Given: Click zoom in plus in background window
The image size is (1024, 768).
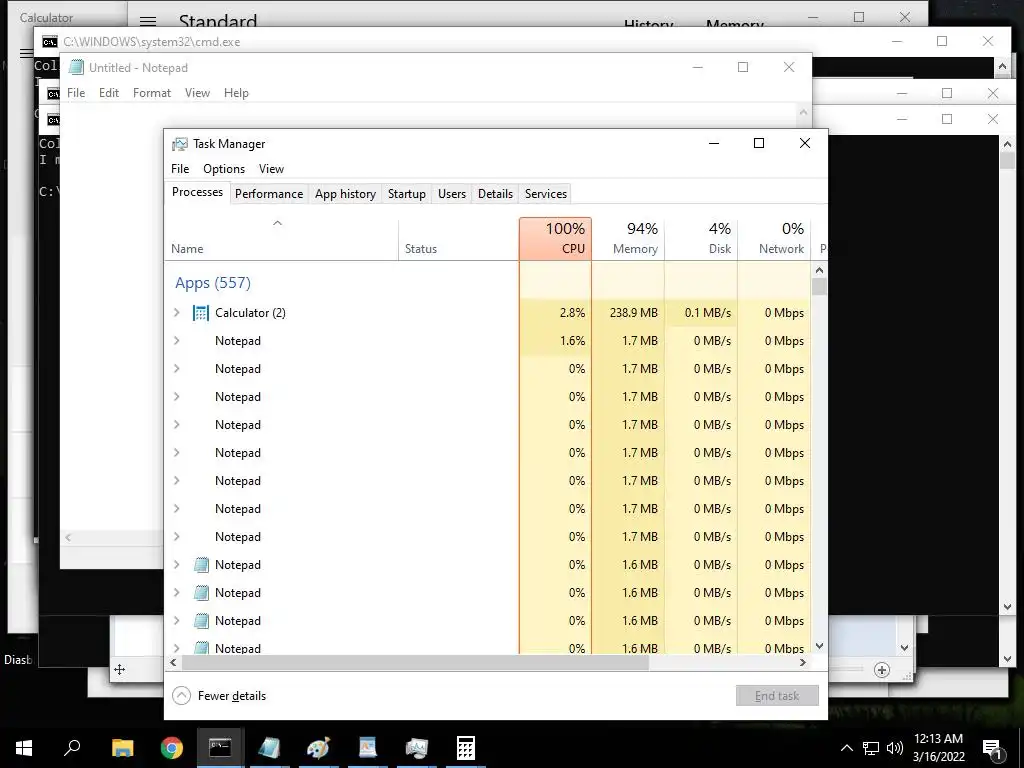Looking at the screenshot, I should point(882,670).
